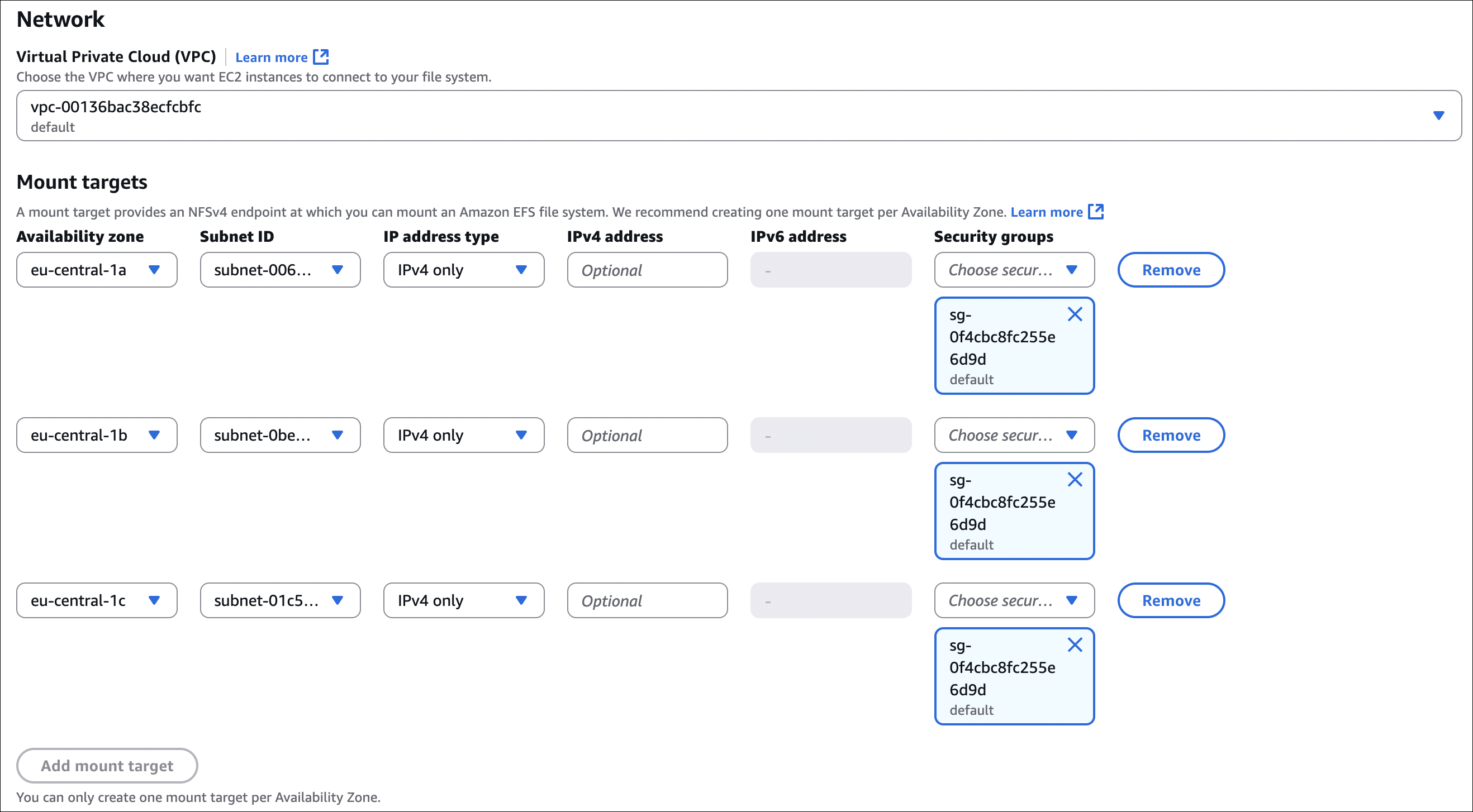Remove security group tag in eu-central-1b row
This screenshot has height=812, width=1473.
point(1075,479)
